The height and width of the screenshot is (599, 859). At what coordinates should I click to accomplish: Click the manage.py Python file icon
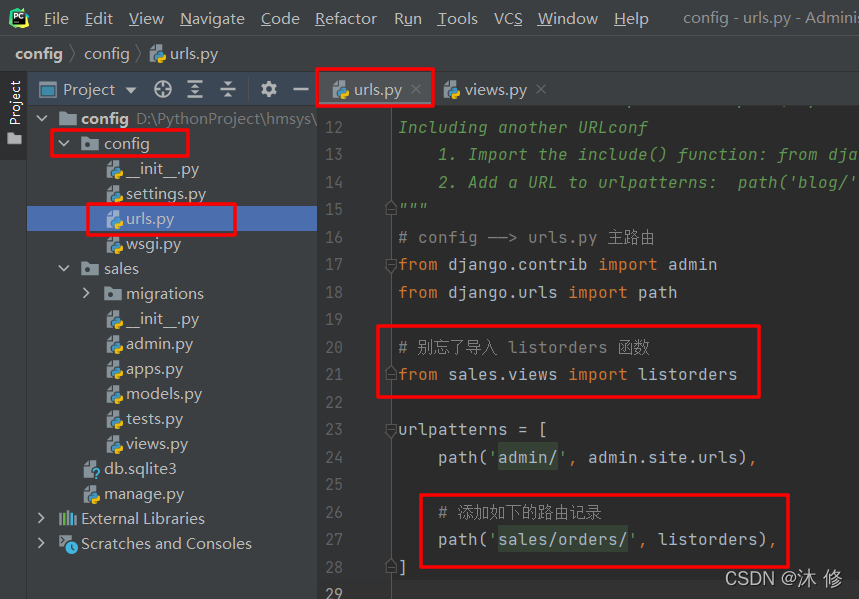click(91, 495)
